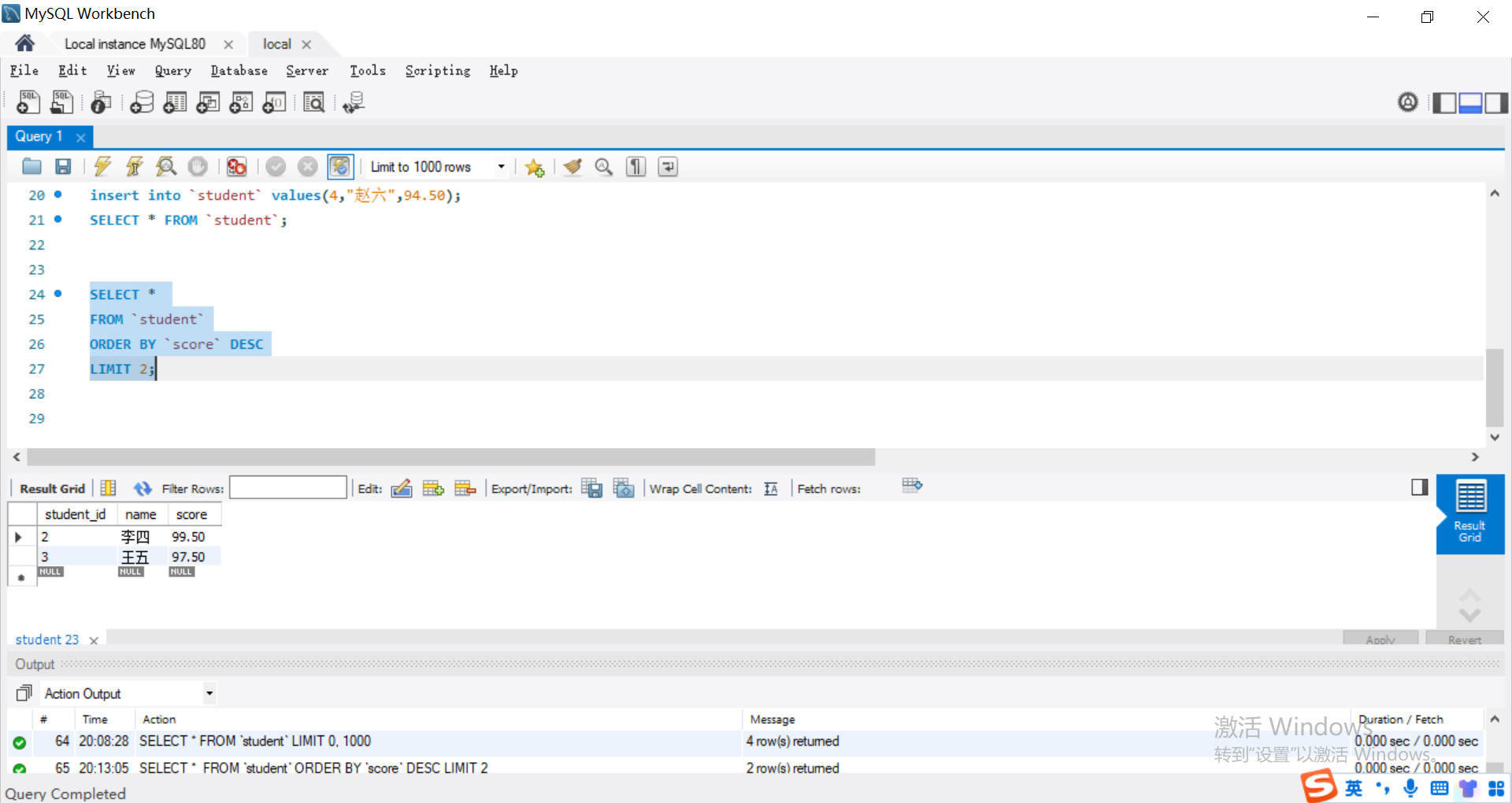Open the Sogou input method icon
Image resolution: width=1512 pixels, height=803 pixels.
1318,786
